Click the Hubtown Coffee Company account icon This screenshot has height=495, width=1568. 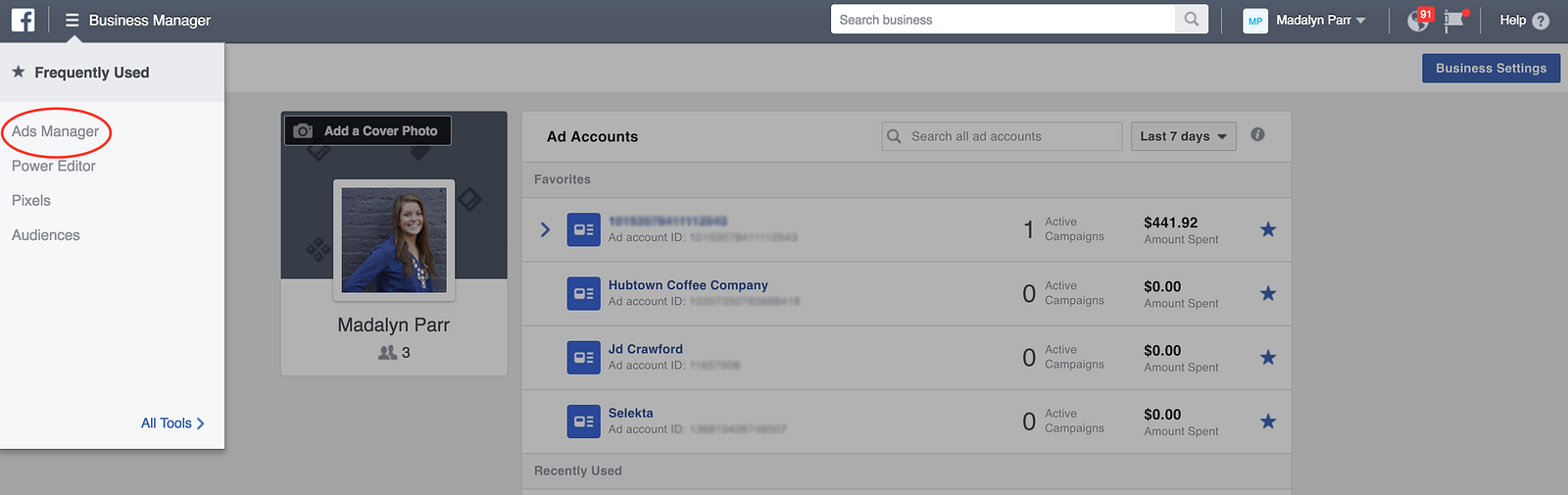pyautogui.click(x=583, y=294)
